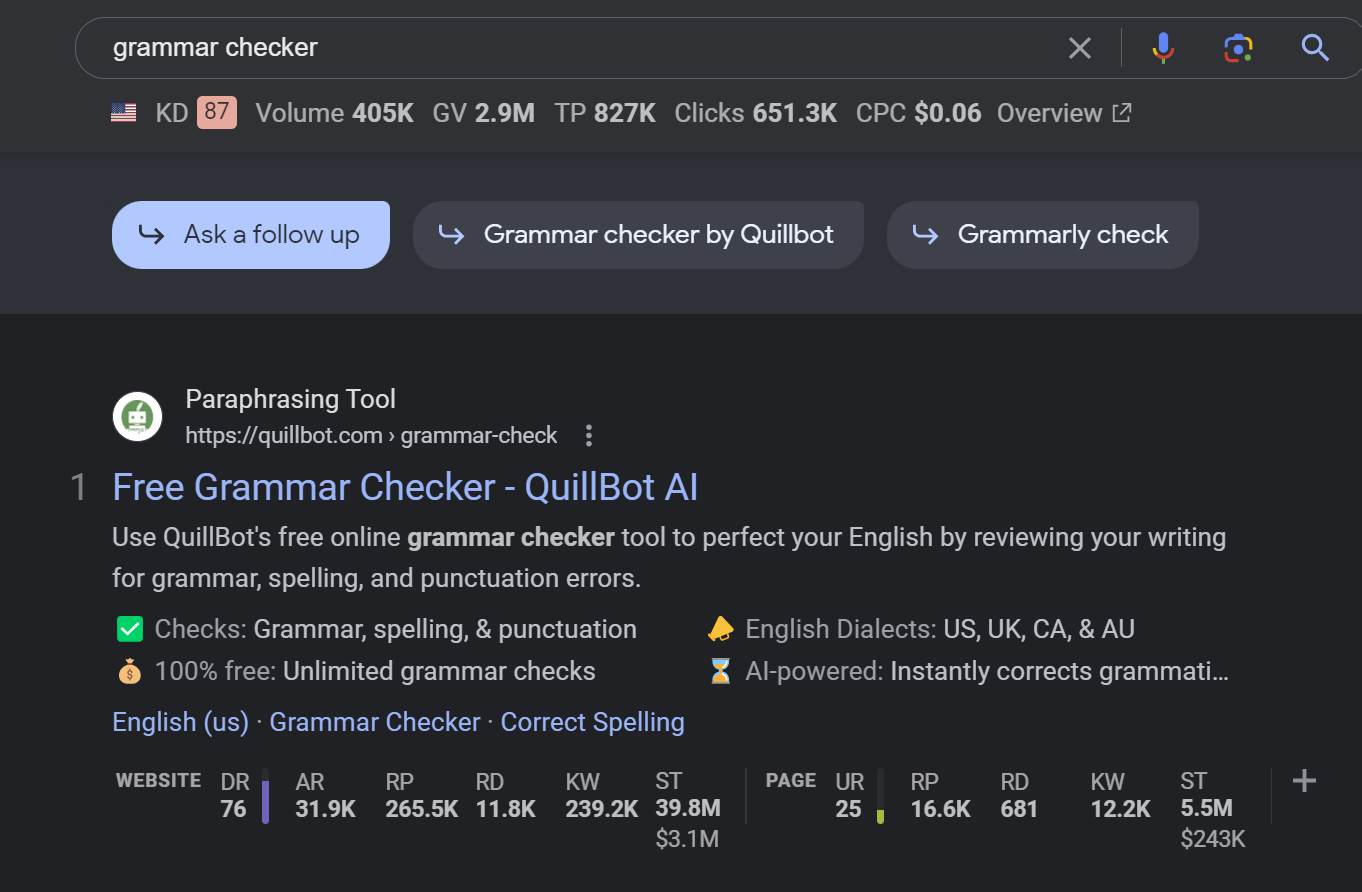Click the Volume 405K metric

click(334, 113)
